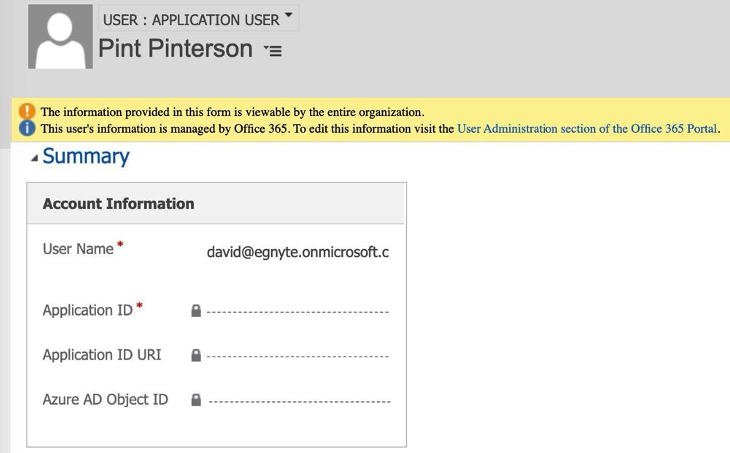Click the user avatar placeholder image
The height and width of the screenshot is (453, 730).
click(60, 37)
